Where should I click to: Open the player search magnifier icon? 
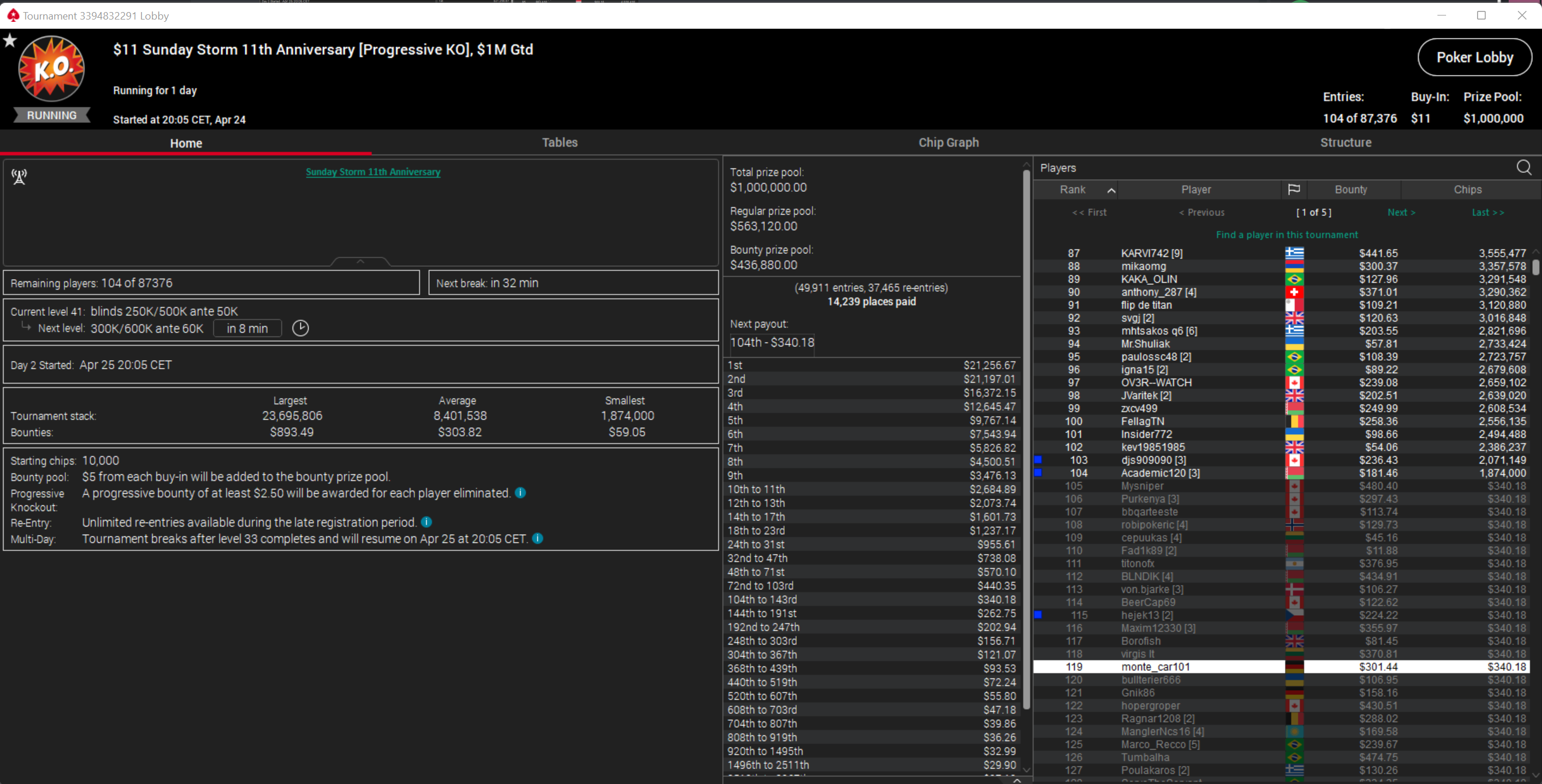click(x=1524, y=168)
